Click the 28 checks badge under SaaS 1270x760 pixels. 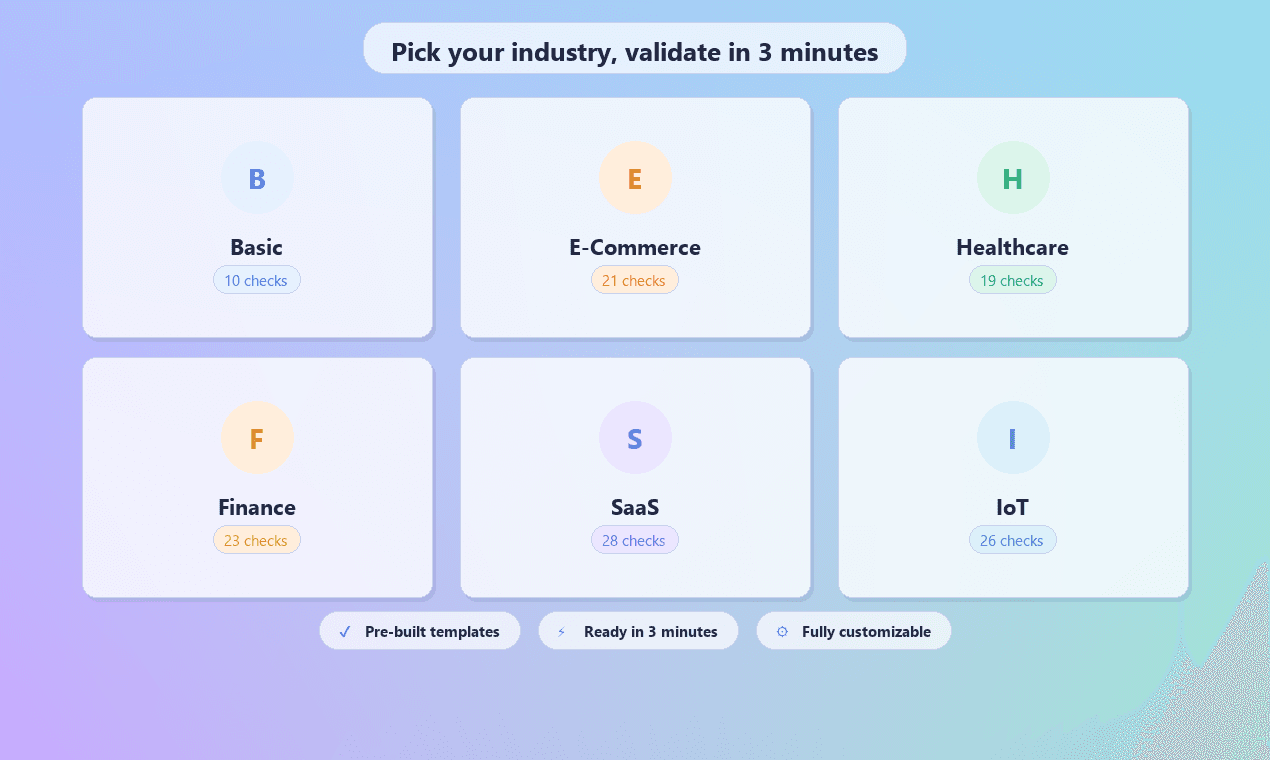635,540
